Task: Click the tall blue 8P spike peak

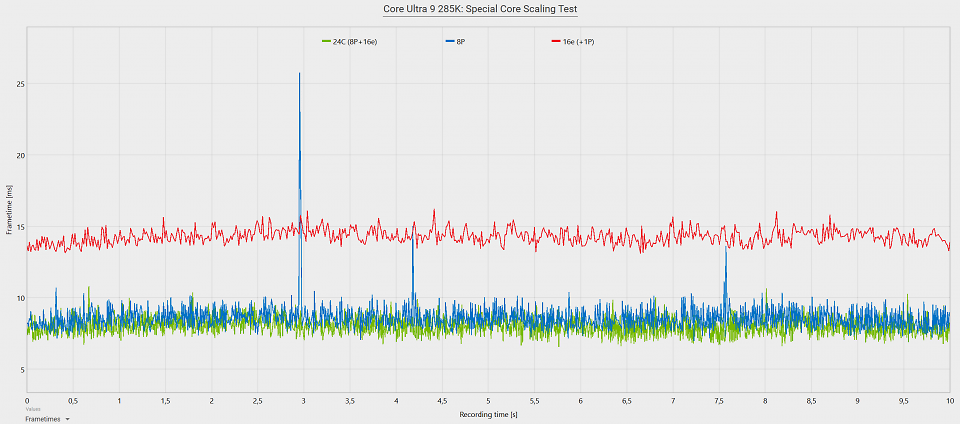Action: [299, 74]
